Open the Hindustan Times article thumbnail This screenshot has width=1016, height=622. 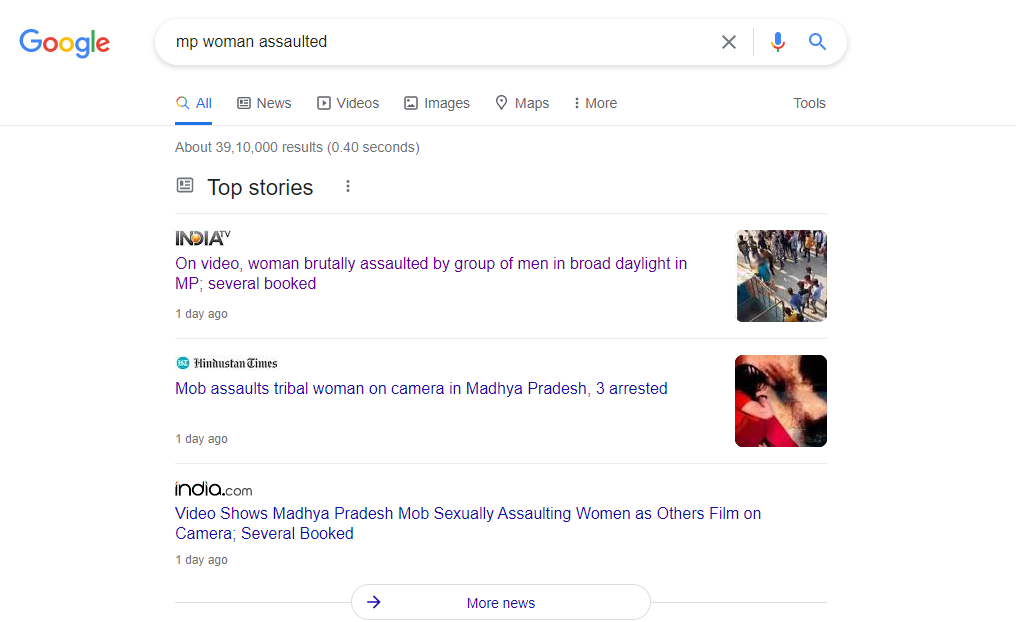[781, 401]
